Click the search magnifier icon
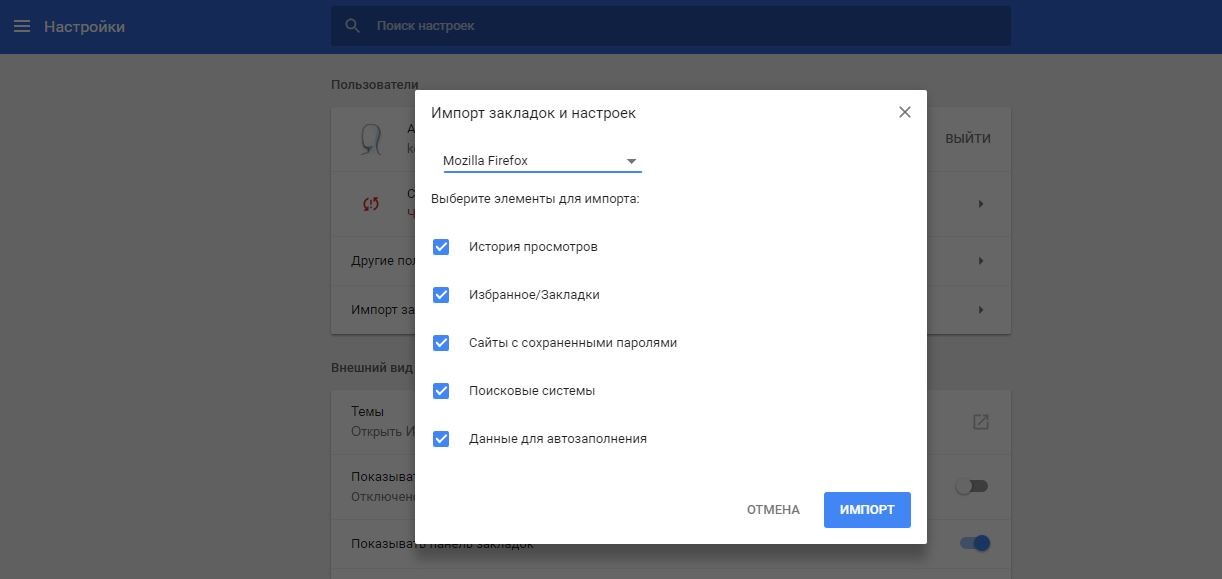 352,26
